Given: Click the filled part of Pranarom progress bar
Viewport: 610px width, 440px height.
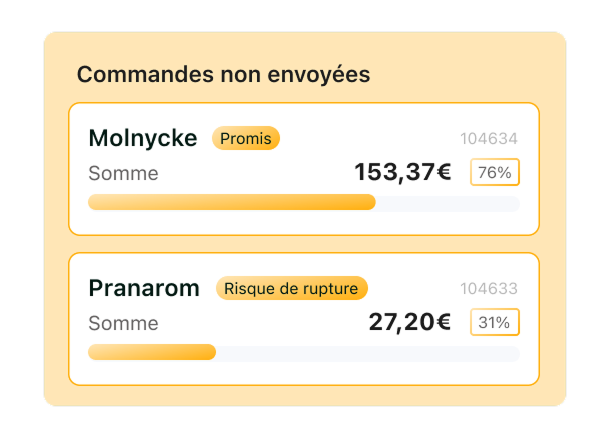Looking at the screenshot, I should (150, 352).
